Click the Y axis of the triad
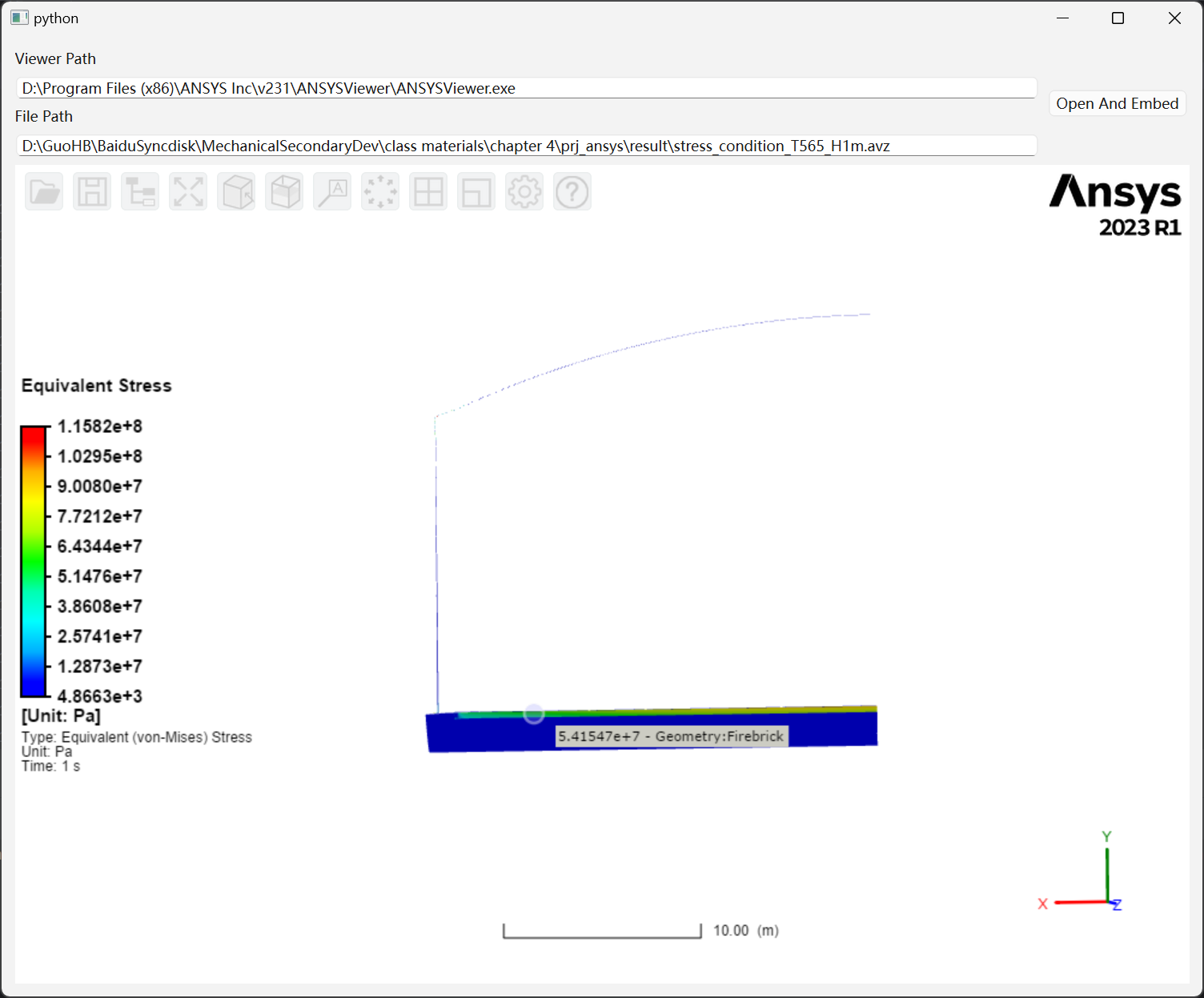Viewport: 1204px width, 998px height. (1107, 871)
